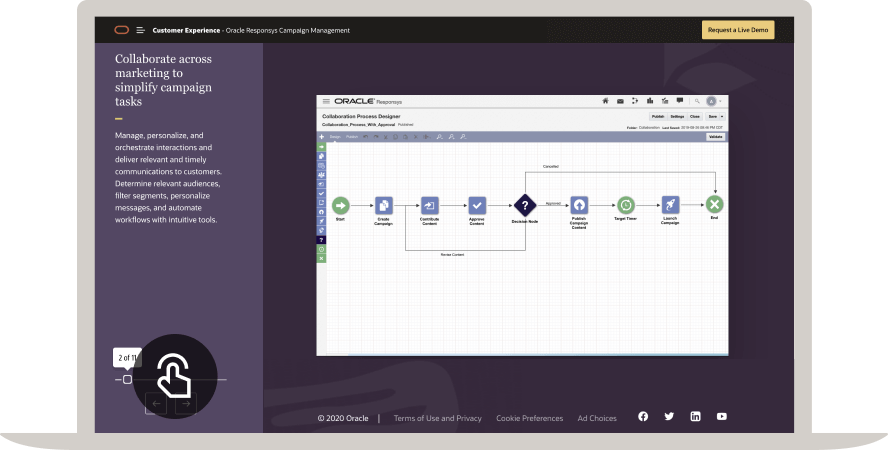888x450 pixels.
Task: Click the Decision Node diamond
Action: click(x=524, y=204)
